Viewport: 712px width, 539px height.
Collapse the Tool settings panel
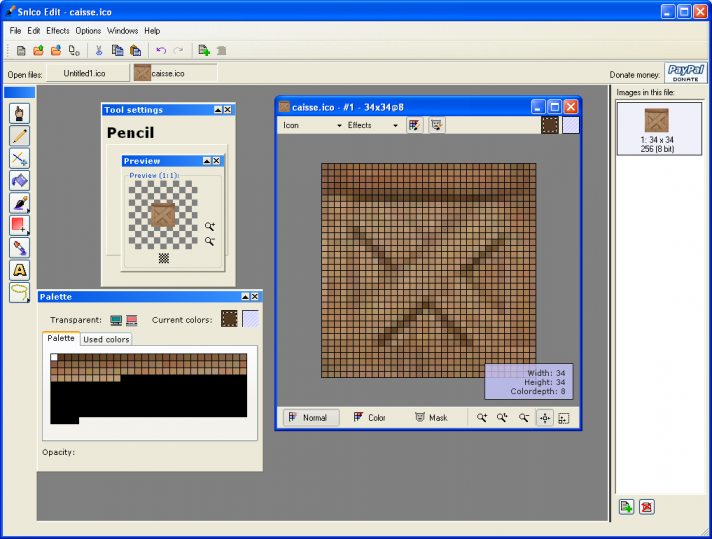[x=217, y=110]
